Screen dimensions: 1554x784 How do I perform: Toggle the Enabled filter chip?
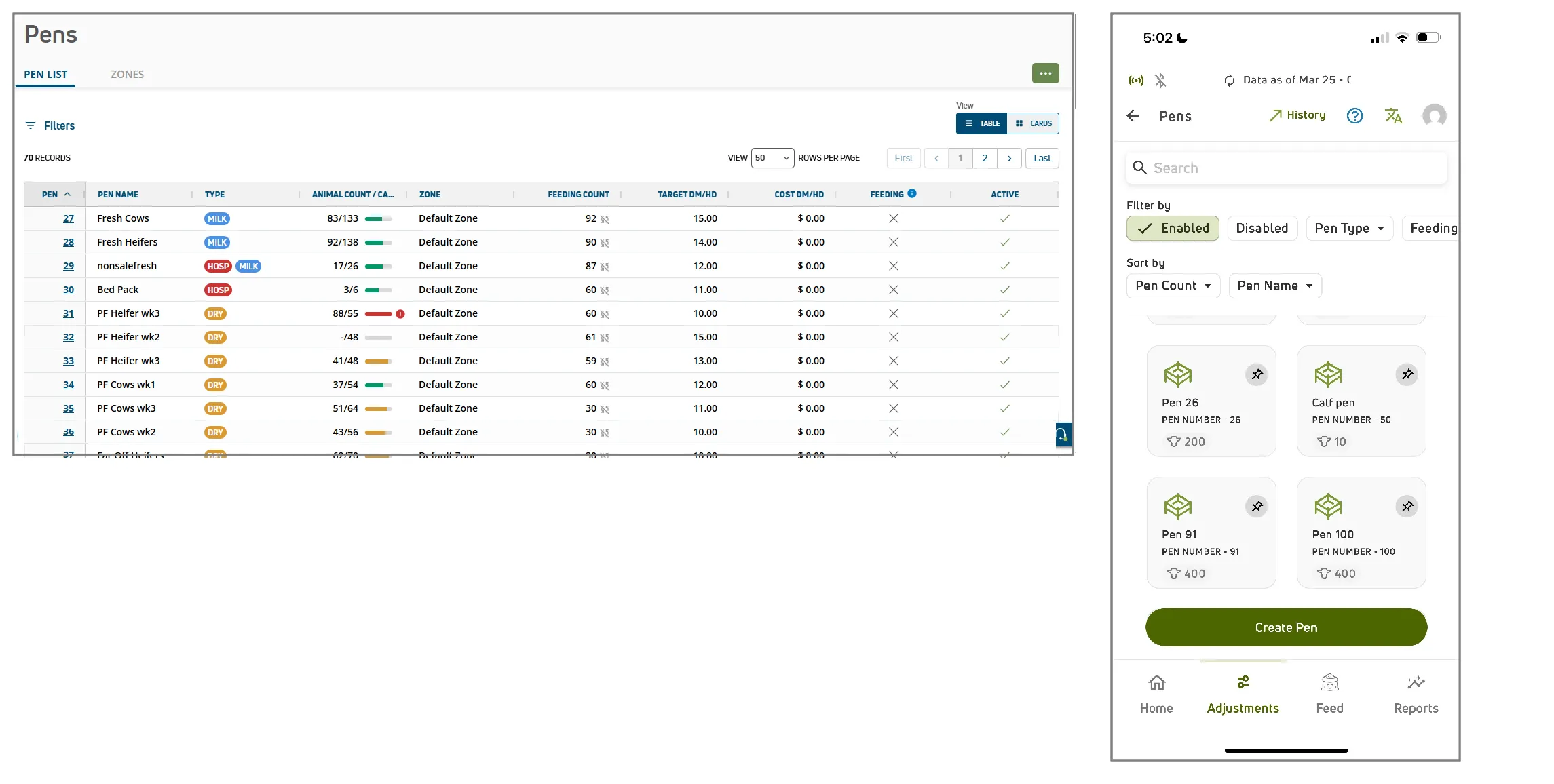[x=1173, y=229]
